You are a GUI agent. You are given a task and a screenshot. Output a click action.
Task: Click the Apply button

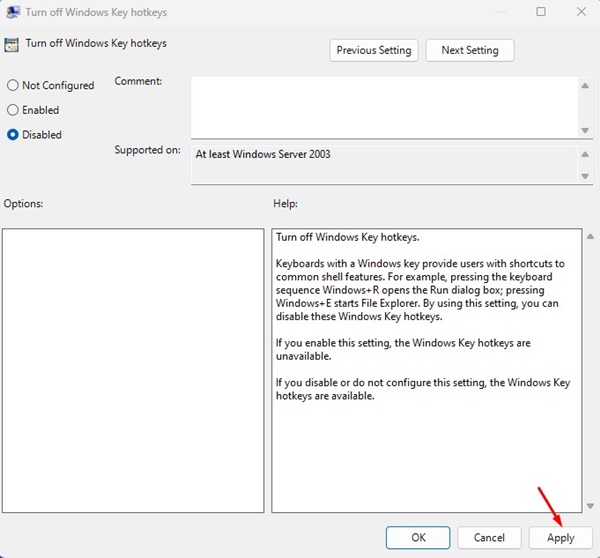561,537
